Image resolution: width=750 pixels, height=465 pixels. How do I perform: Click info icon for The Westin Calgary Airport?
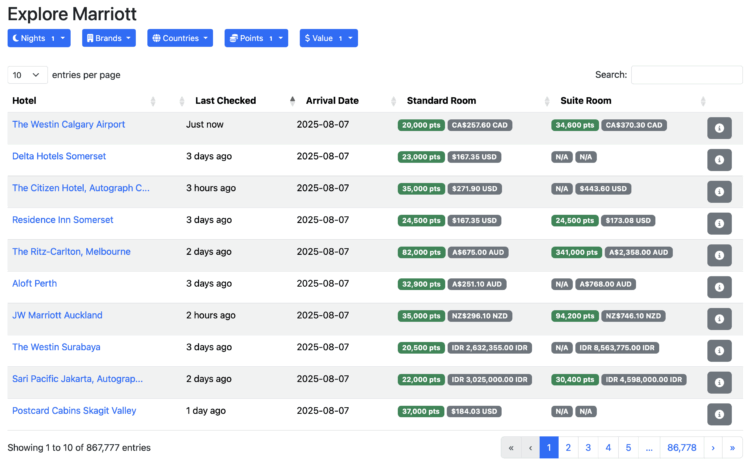click(720, 128)
